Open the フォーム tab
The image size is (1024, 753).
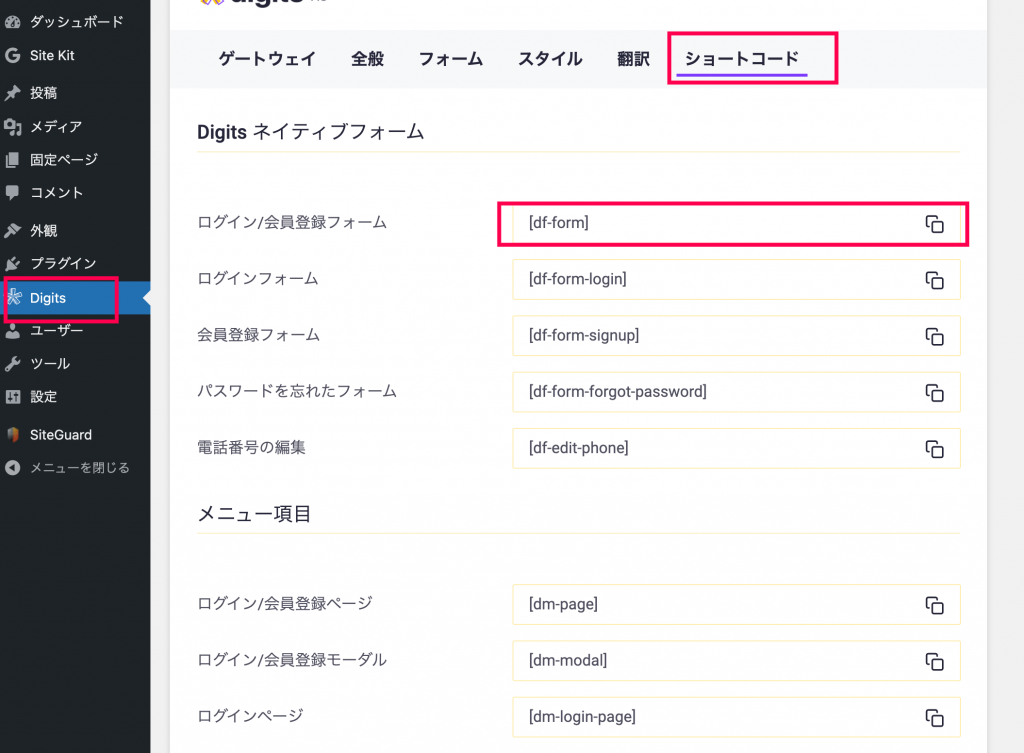[451, 59]
